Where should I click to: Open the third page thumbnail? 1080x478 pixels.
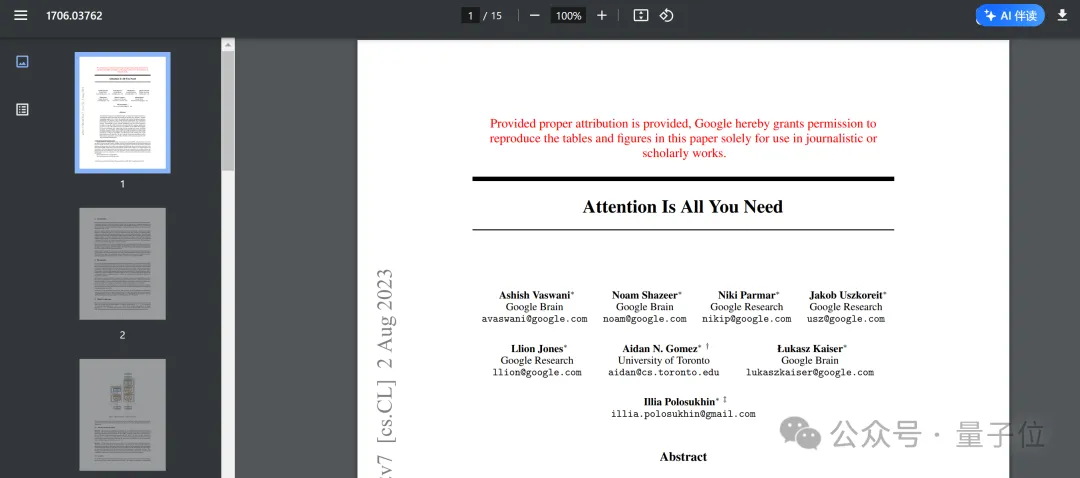click(122, 415)
